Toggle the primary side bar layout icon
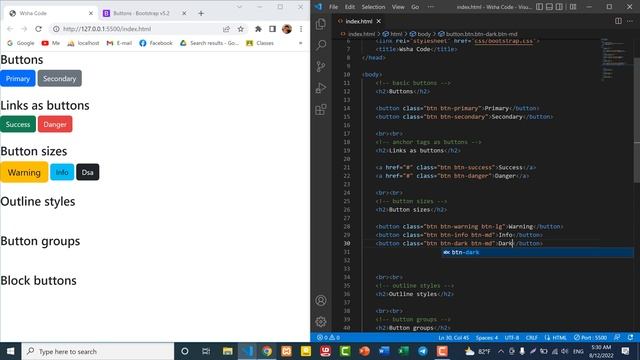Screen dimensions: 640x360 [540, 7]
